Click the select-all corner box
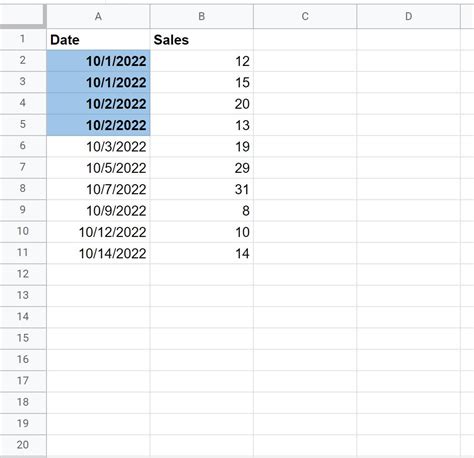The width and height of the screenshot is (474, 458). pyautogui.click(x=22, y=15)
